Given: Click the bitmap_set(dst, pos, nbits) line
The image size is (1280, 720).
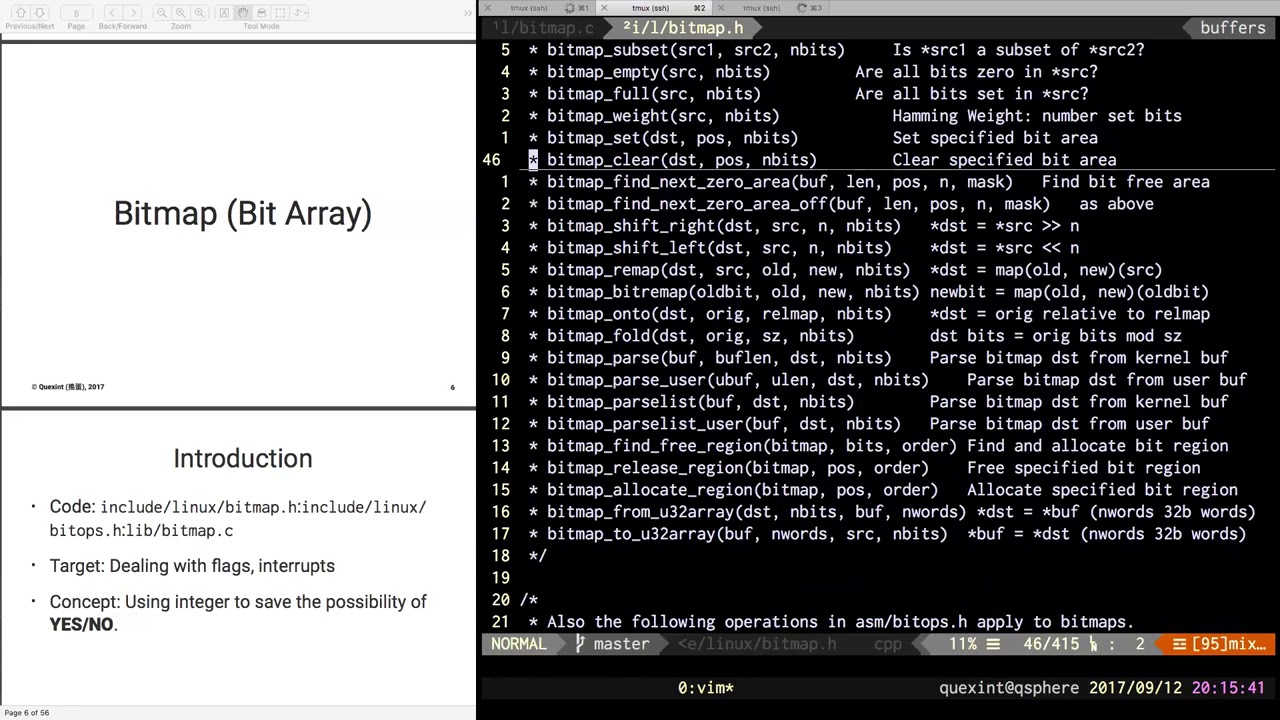Looking at the screenshot, I should tap(813, 138).
